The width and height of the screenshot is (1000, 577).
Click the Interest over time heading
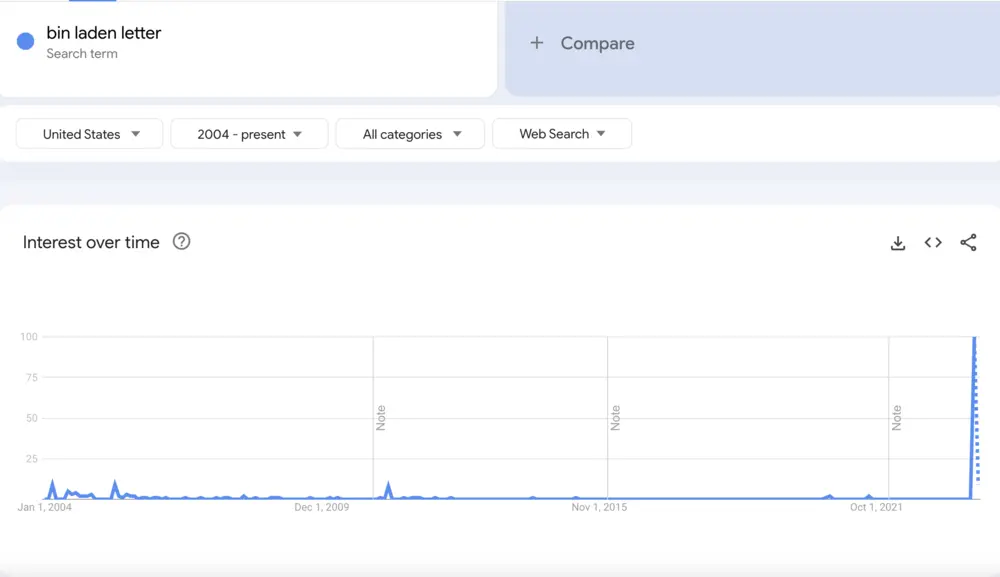[91, 242]
